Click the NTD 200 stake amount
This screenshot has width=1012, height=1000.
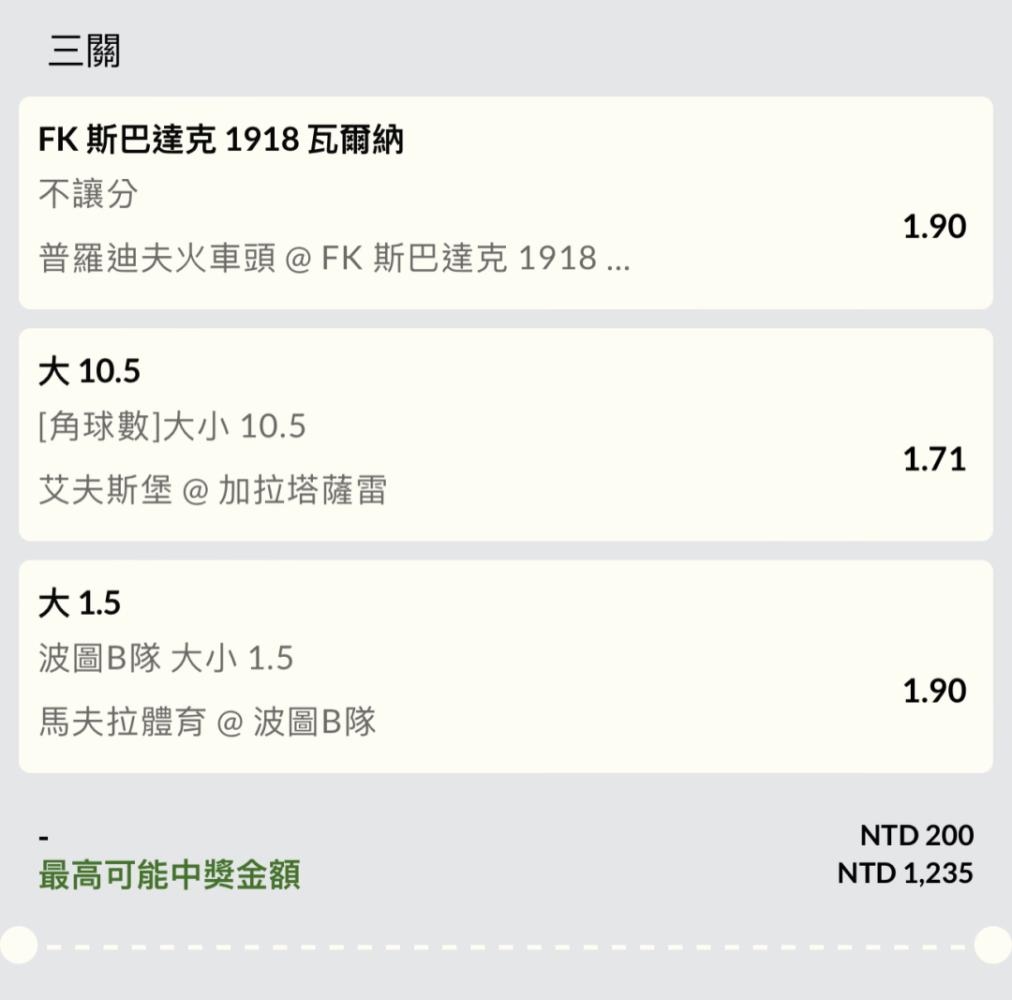pyautogui.click(x=916, y=835)
